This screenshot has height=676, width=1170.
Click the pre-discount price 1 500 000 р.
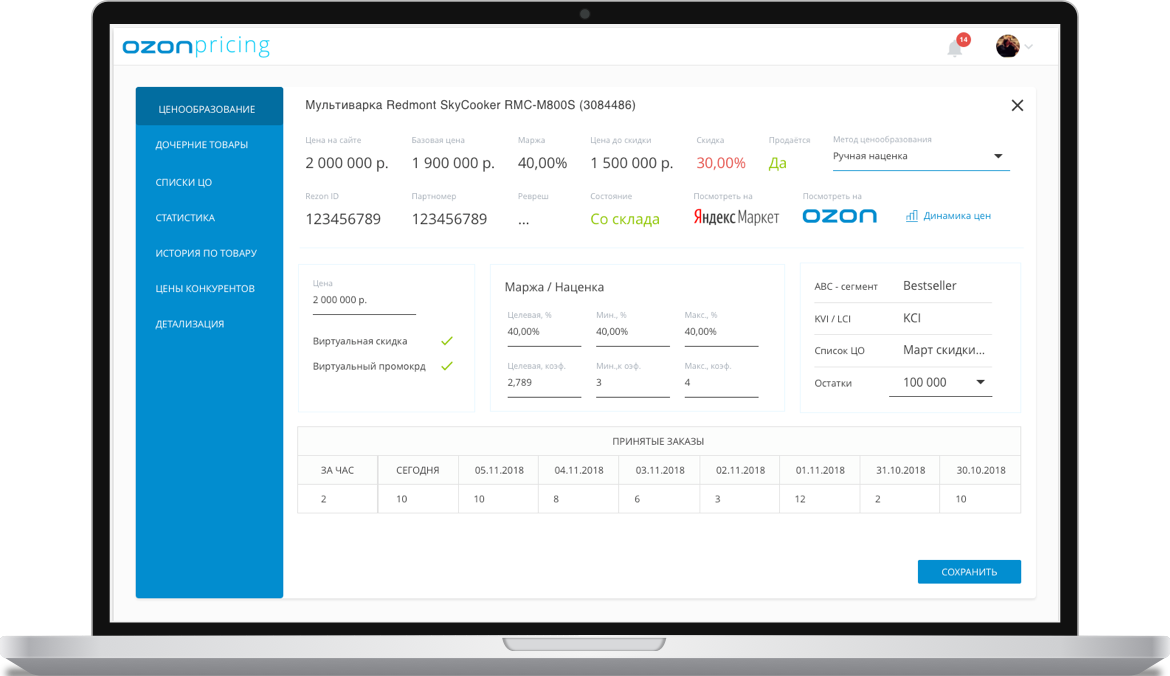click(631, 163)
